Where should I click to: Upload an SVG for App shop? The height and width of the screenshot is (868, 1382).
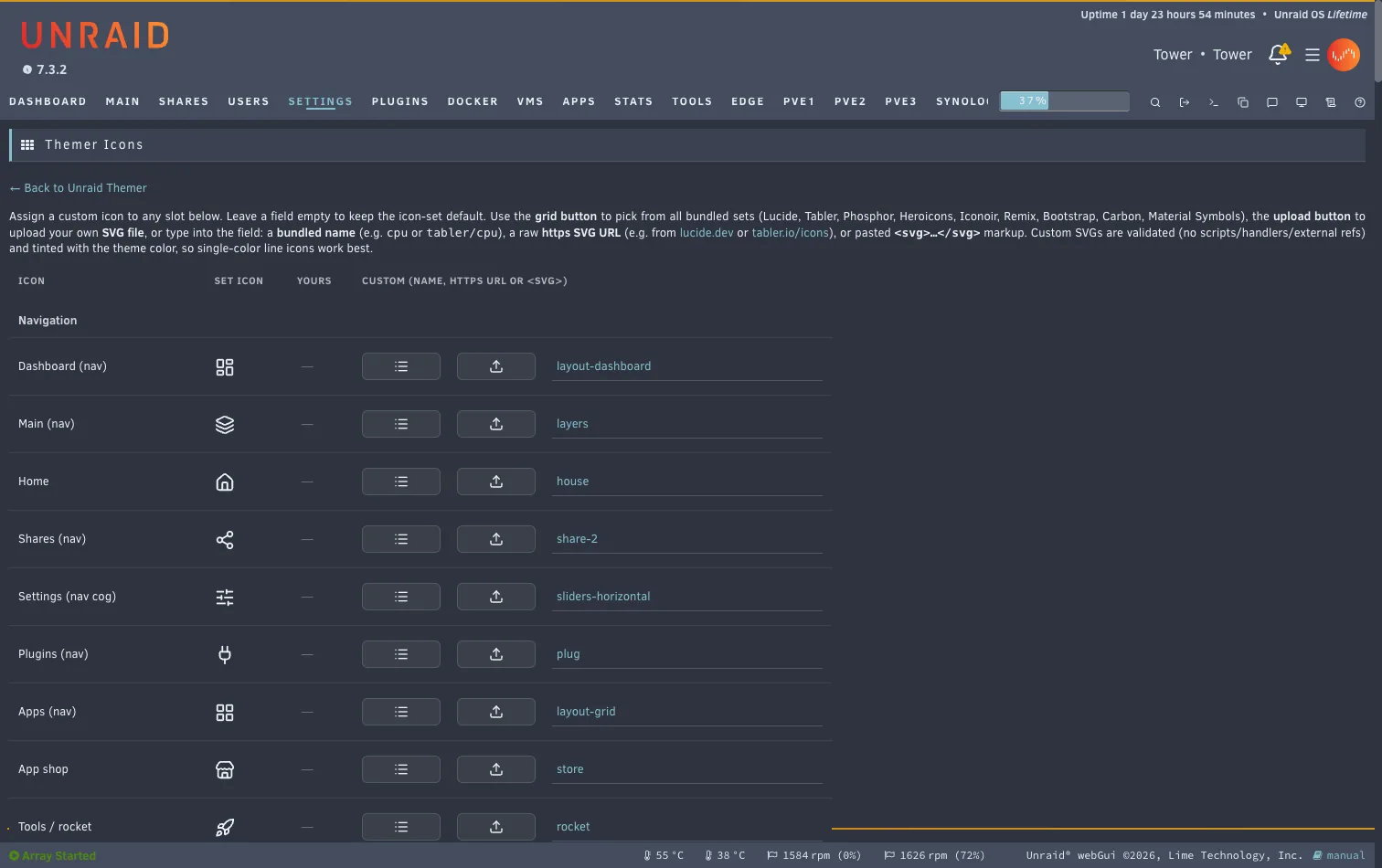click(496, 769)
